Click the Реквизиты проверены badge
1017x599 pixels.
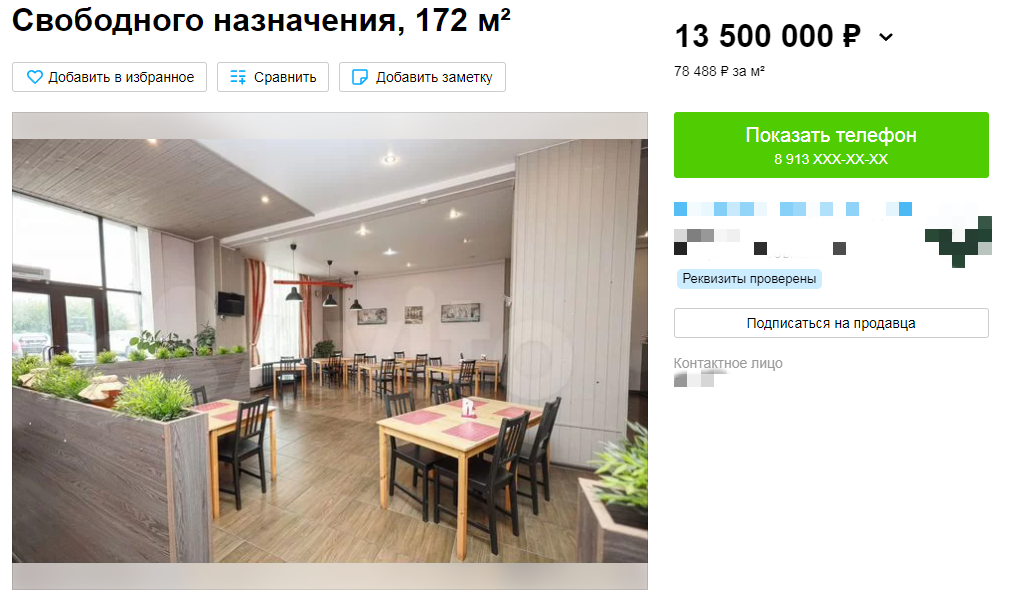pyautogui.click(x=749, y=279)
